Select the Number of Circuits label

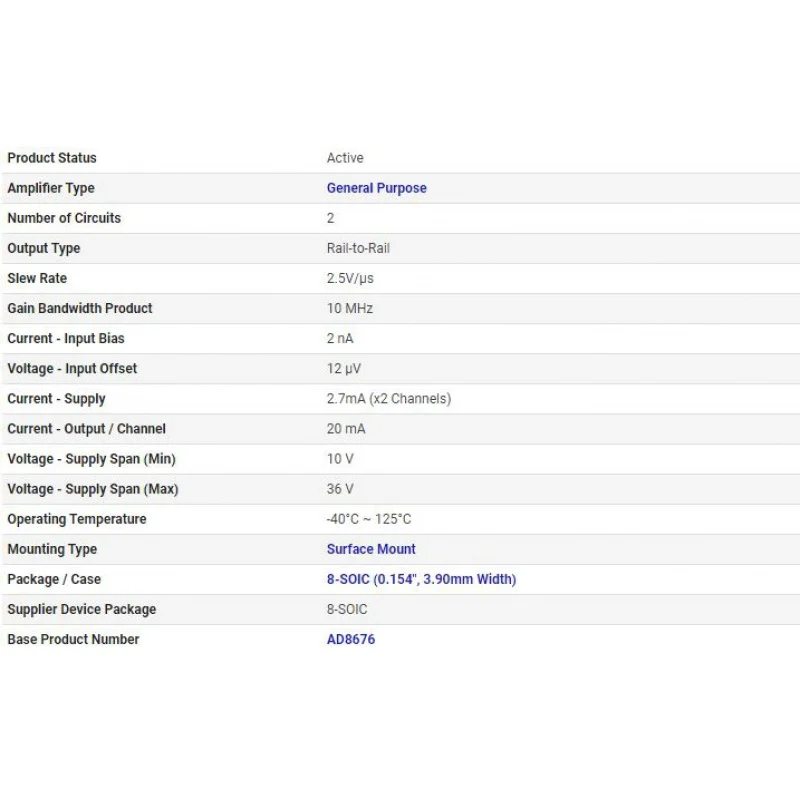64,218
